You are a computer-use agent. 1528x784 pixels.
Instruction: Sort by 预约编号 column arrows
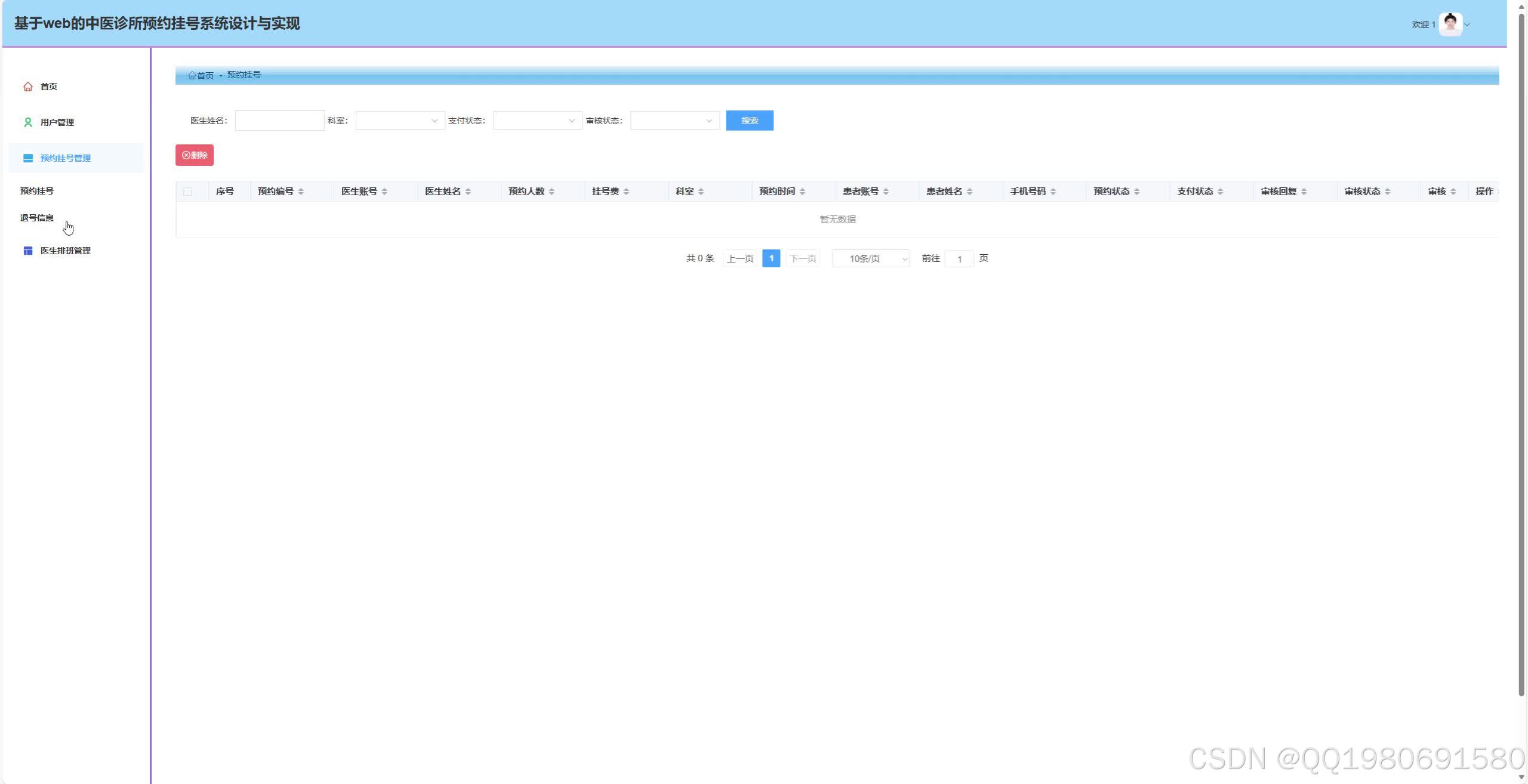coord(301,192)
